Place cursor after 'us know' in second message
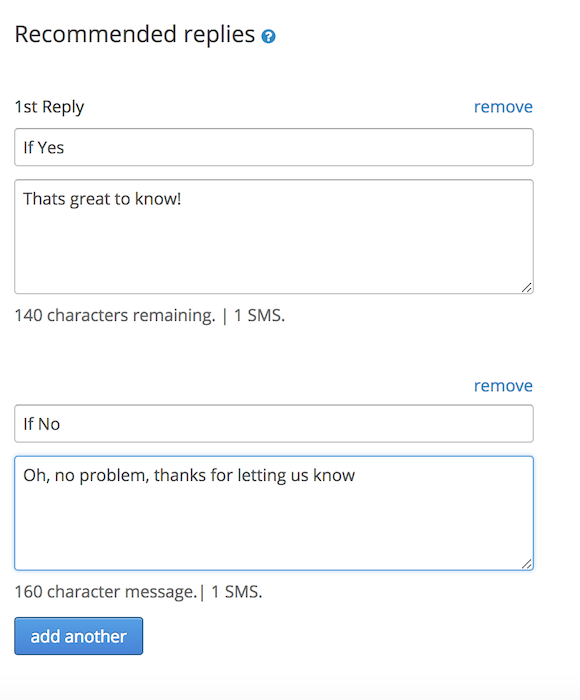 coord(356,475)
